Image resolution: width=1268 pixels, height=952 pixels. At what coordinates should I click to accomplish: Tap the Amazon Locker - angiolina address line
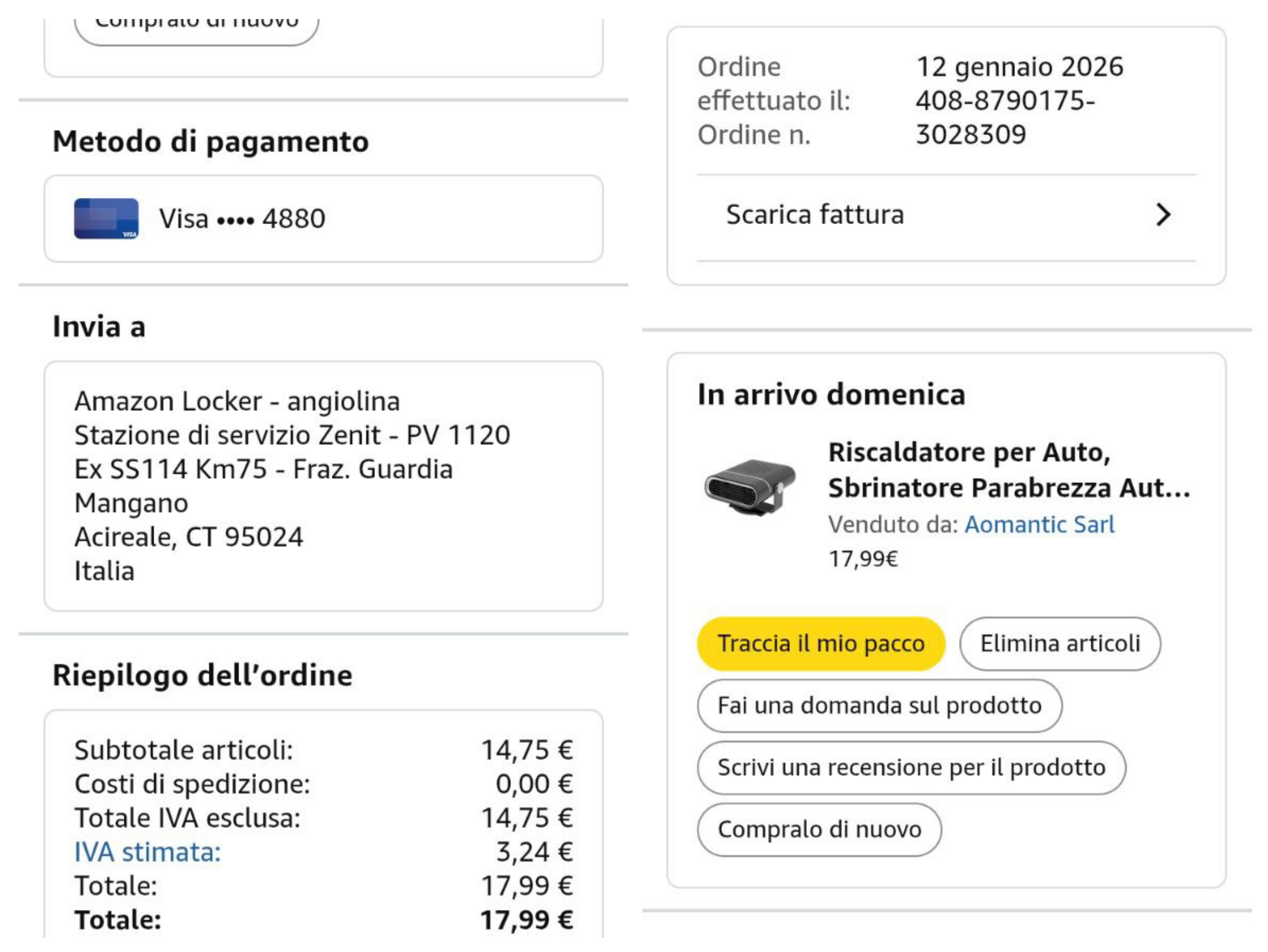click(x=237, y=401)
